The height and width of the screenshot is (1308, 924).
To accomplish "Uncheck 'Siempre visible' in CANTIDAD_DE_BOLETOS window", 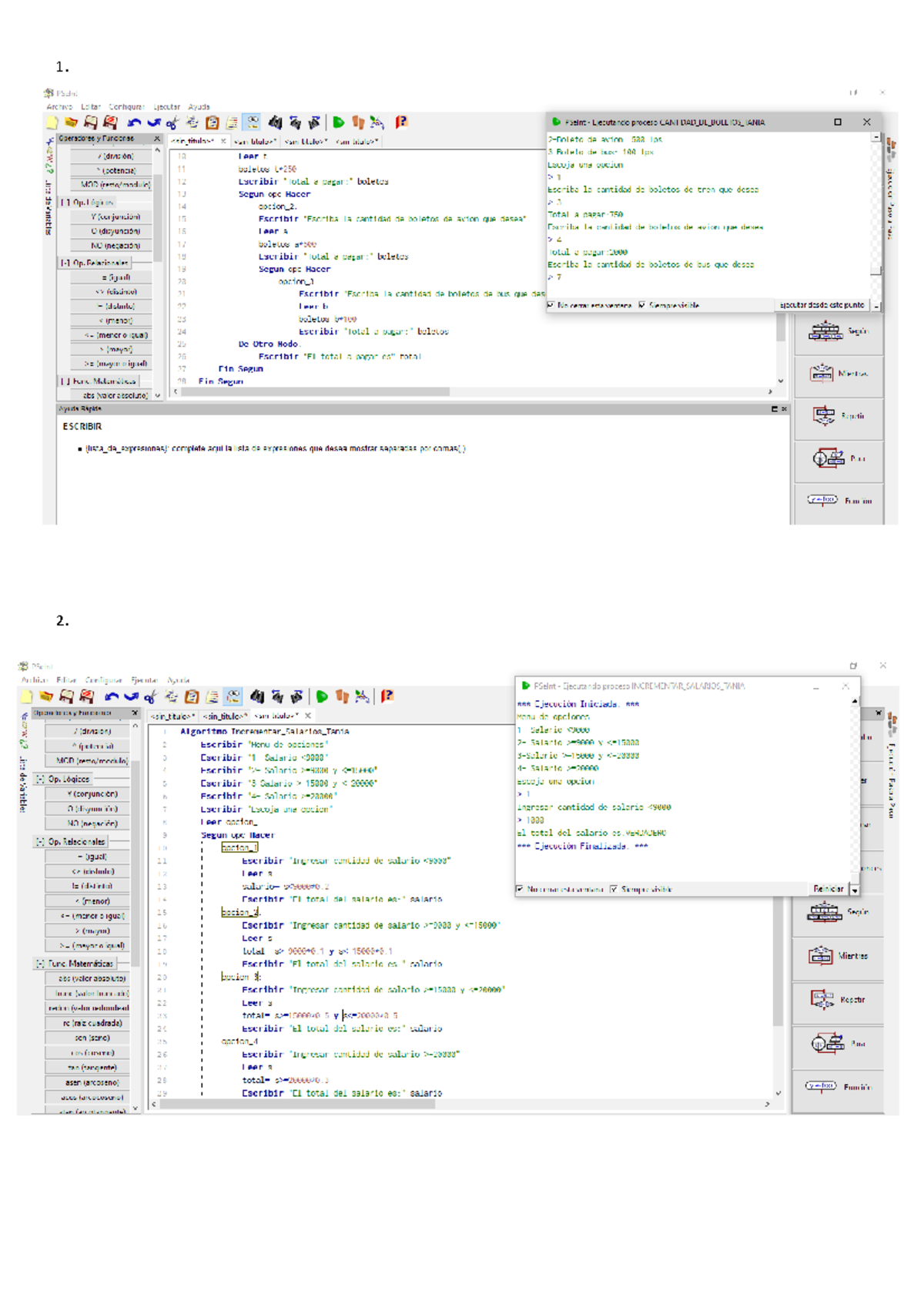I will point(641,305).
